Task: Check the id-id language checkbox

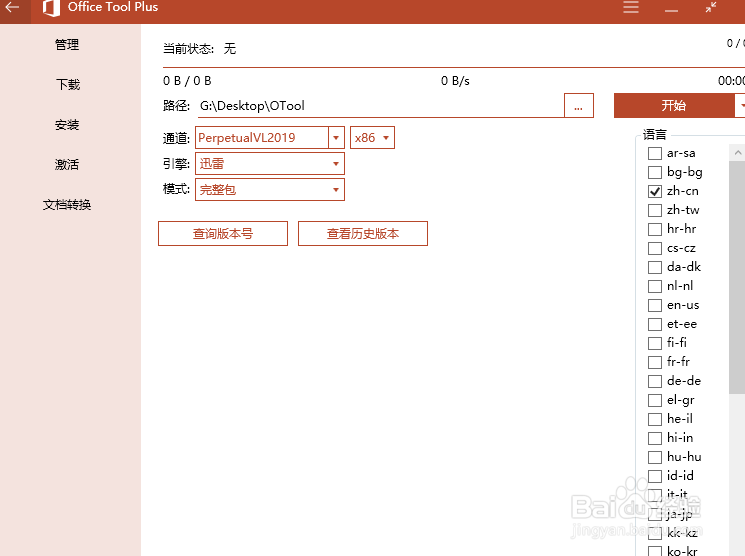Action: pyautogui.click(x=655, y=476)
